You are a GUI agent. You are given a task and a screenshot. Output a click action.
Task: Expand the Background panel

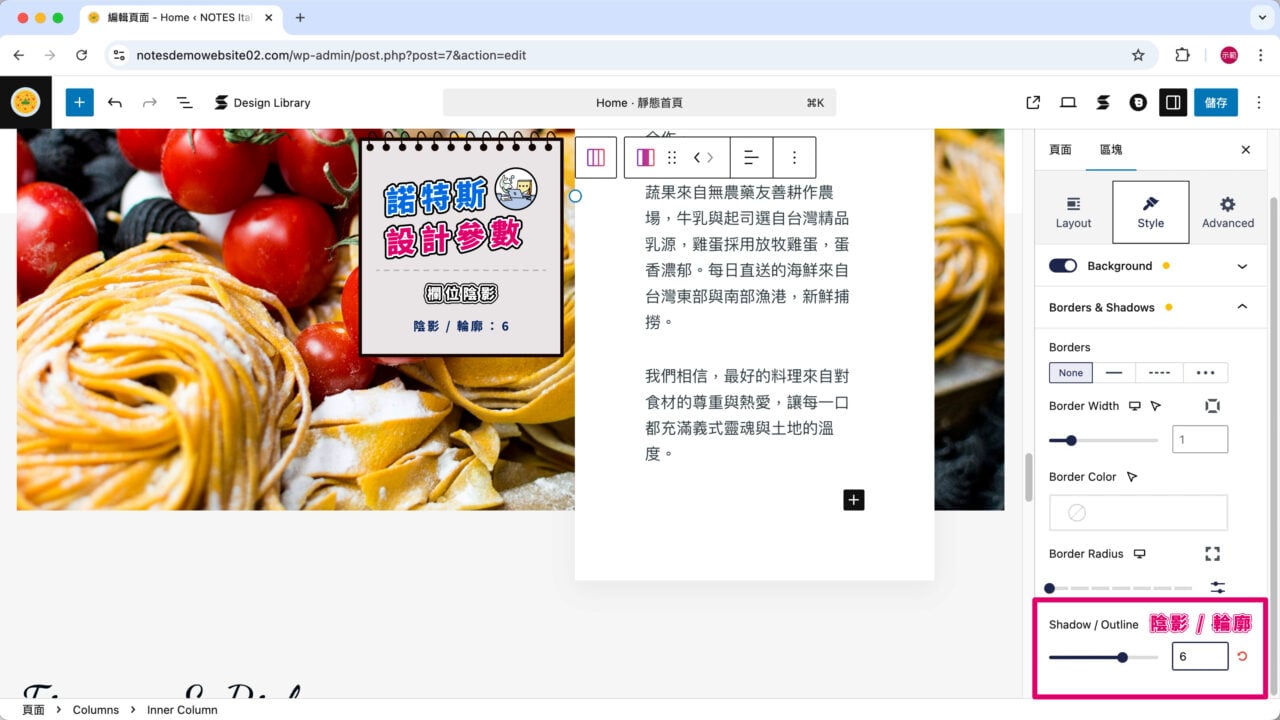coord(1242,265)
